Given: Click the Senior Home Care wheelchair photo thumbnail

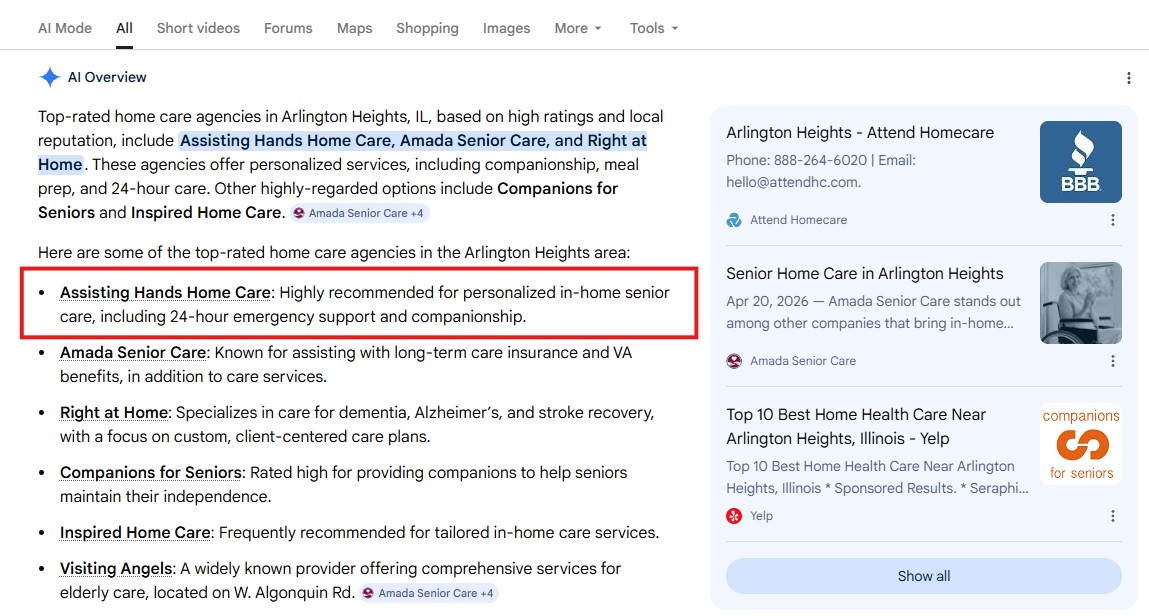Looking at the screenshot, I should coord(1080,303).
